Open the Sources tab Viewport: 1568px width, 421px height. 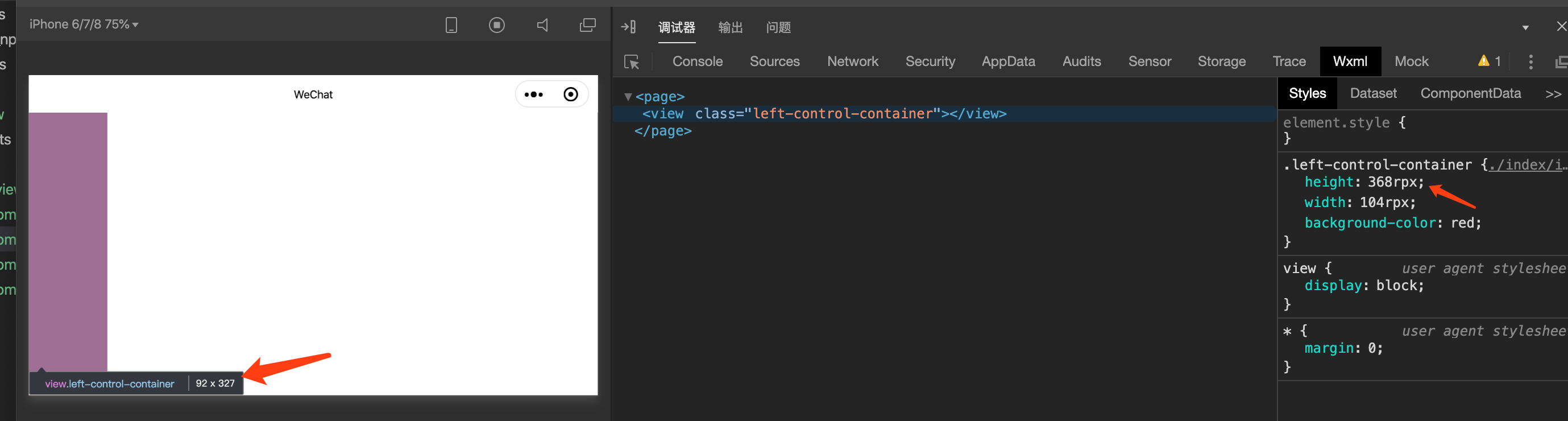pos(774,61)
